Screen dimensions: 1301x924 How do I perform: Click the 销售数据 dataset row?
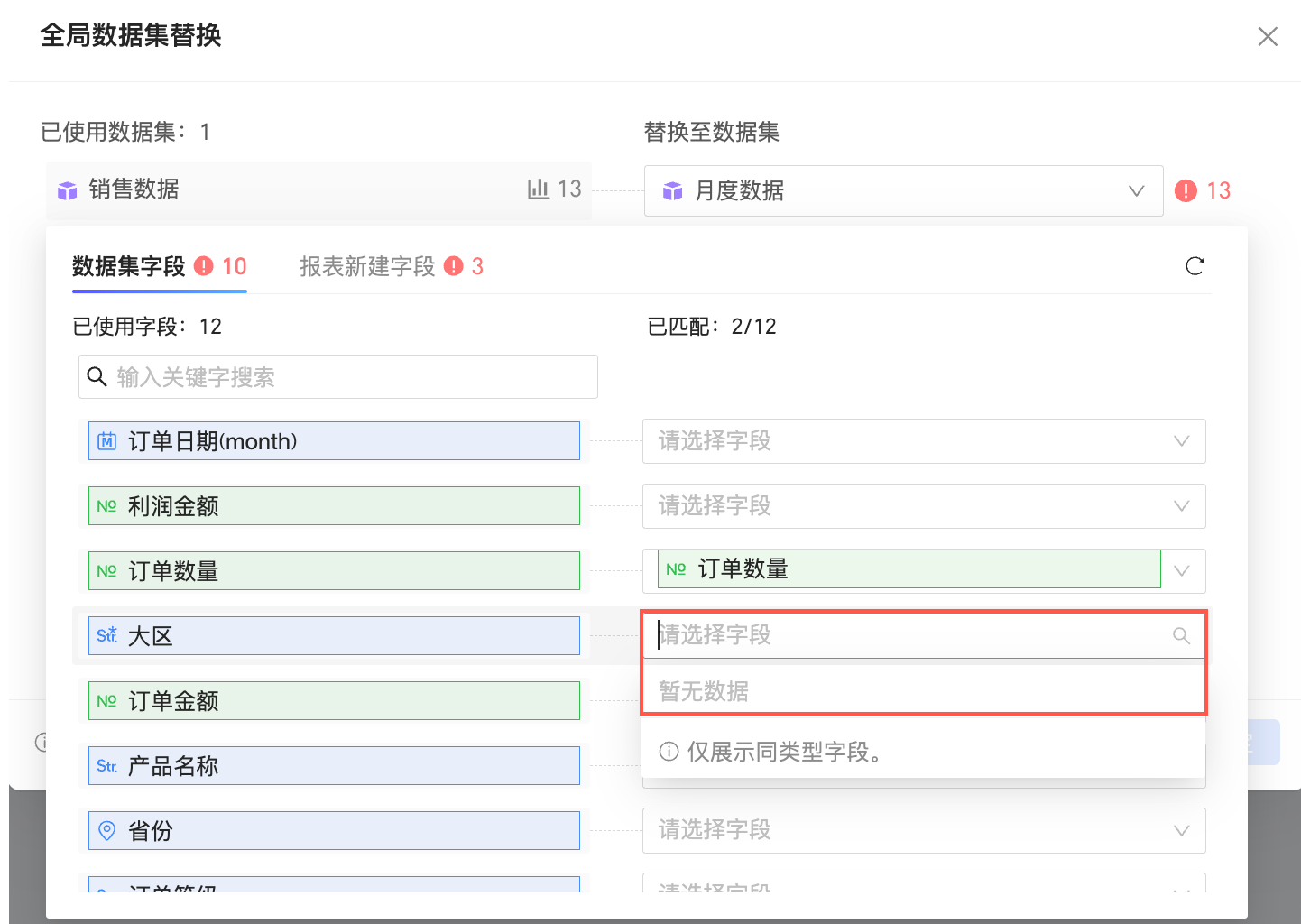coord(318,189)
